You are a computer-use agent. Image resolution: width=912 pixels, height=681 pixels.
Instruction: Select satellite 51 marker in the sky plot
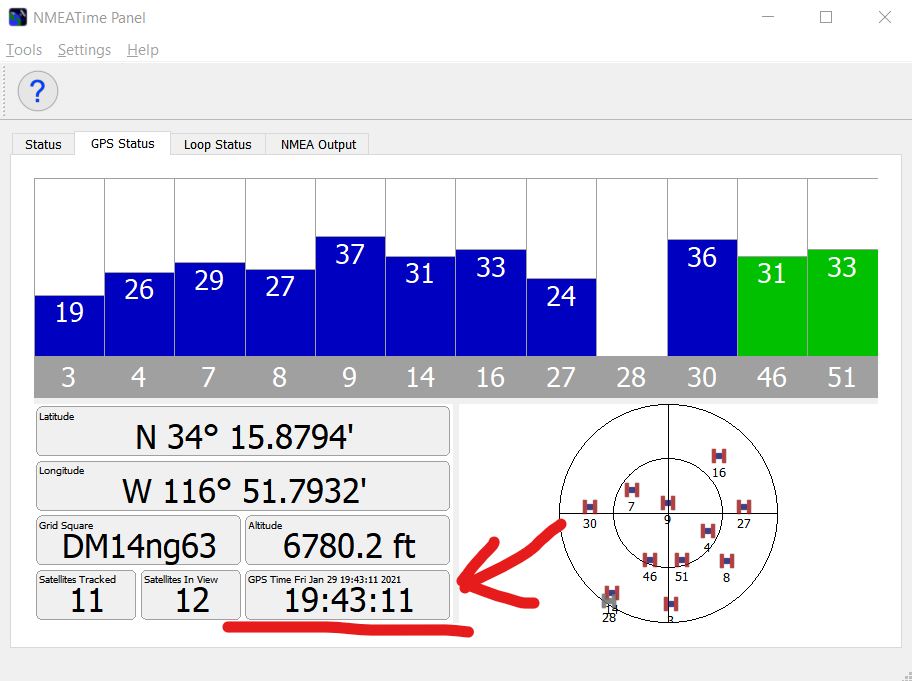682,560
